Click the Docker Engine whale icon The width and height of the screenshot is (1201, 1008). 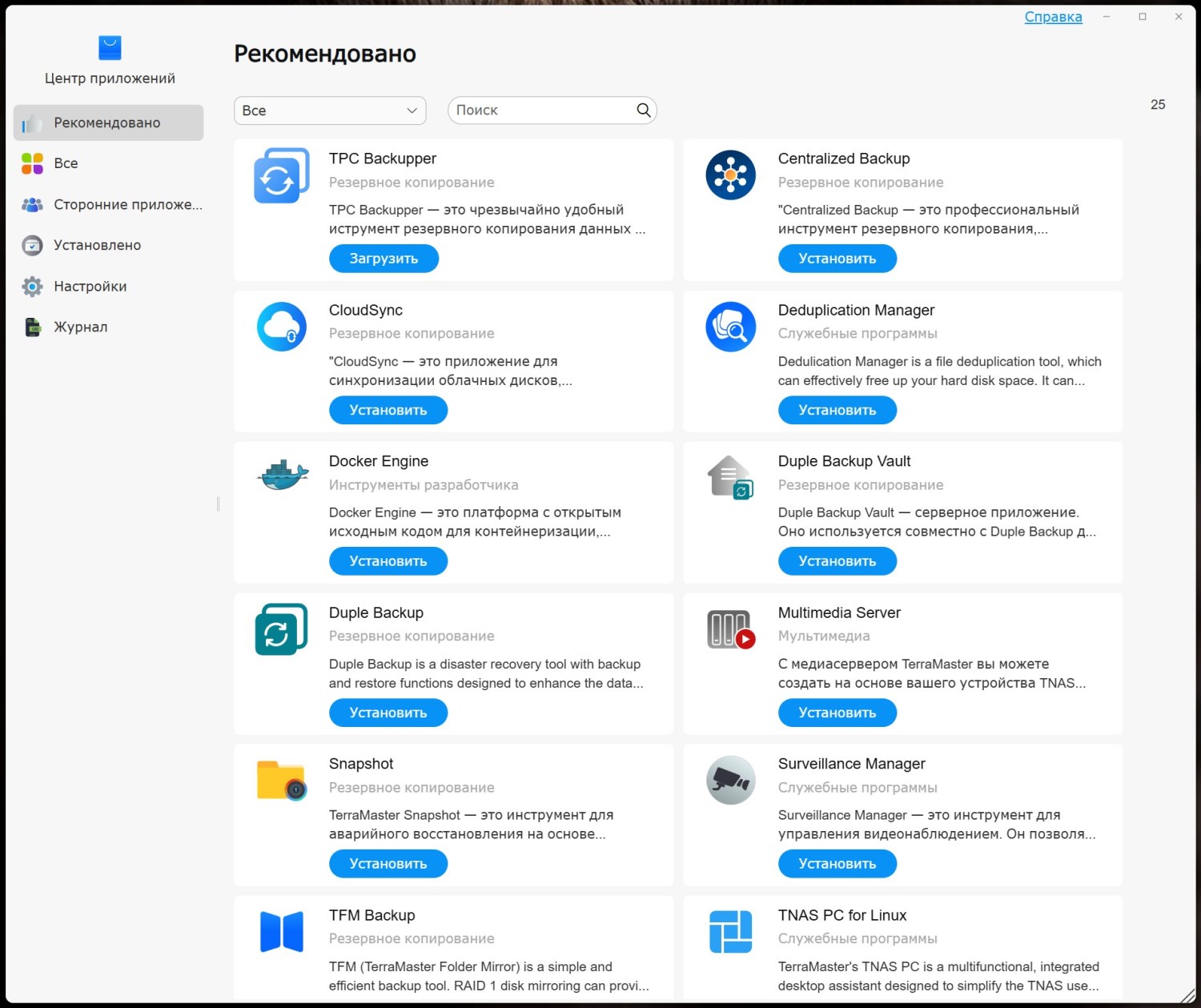(282, 476)
